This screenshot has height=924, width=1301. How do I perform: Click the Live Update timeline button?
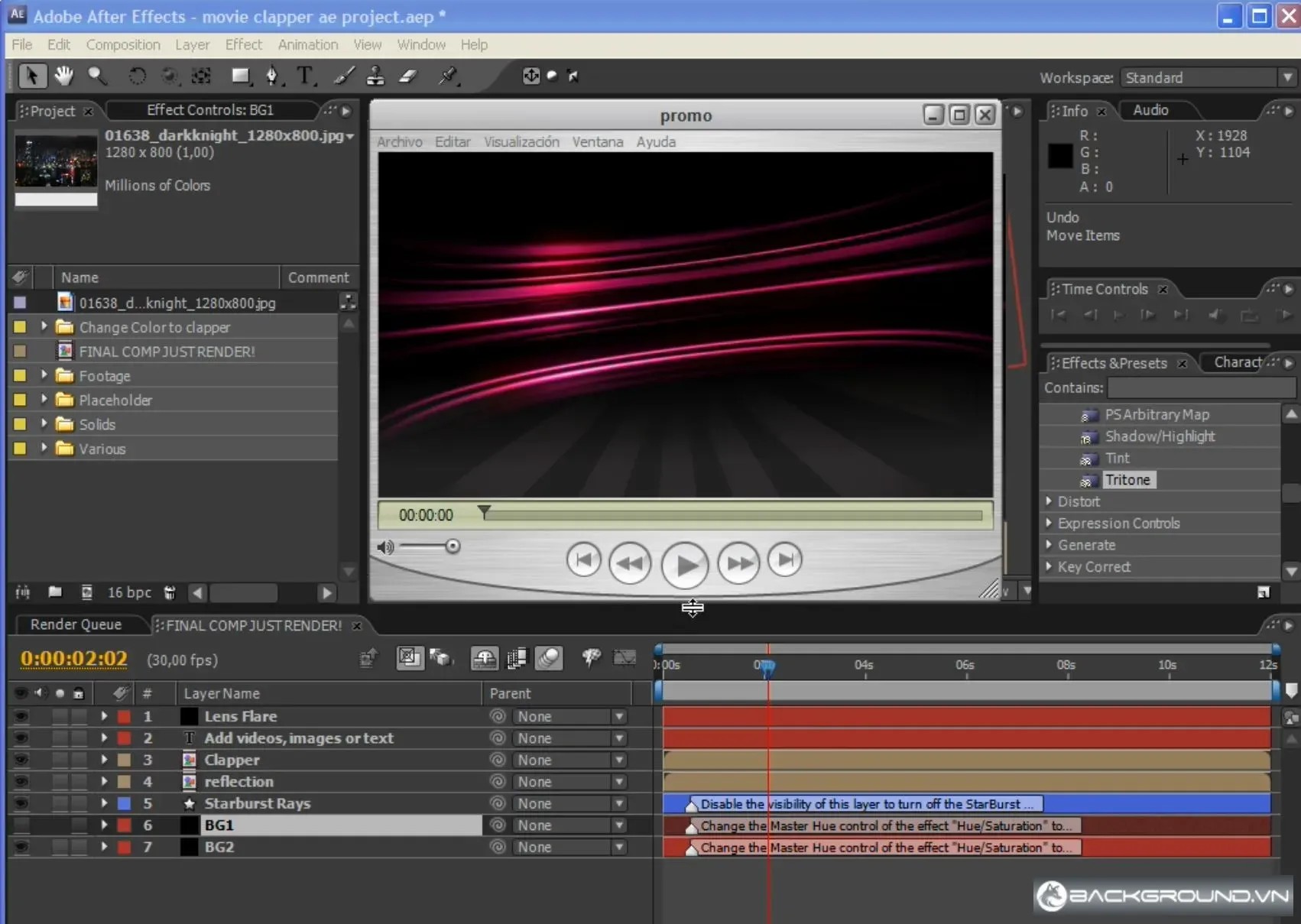[409, 657]
